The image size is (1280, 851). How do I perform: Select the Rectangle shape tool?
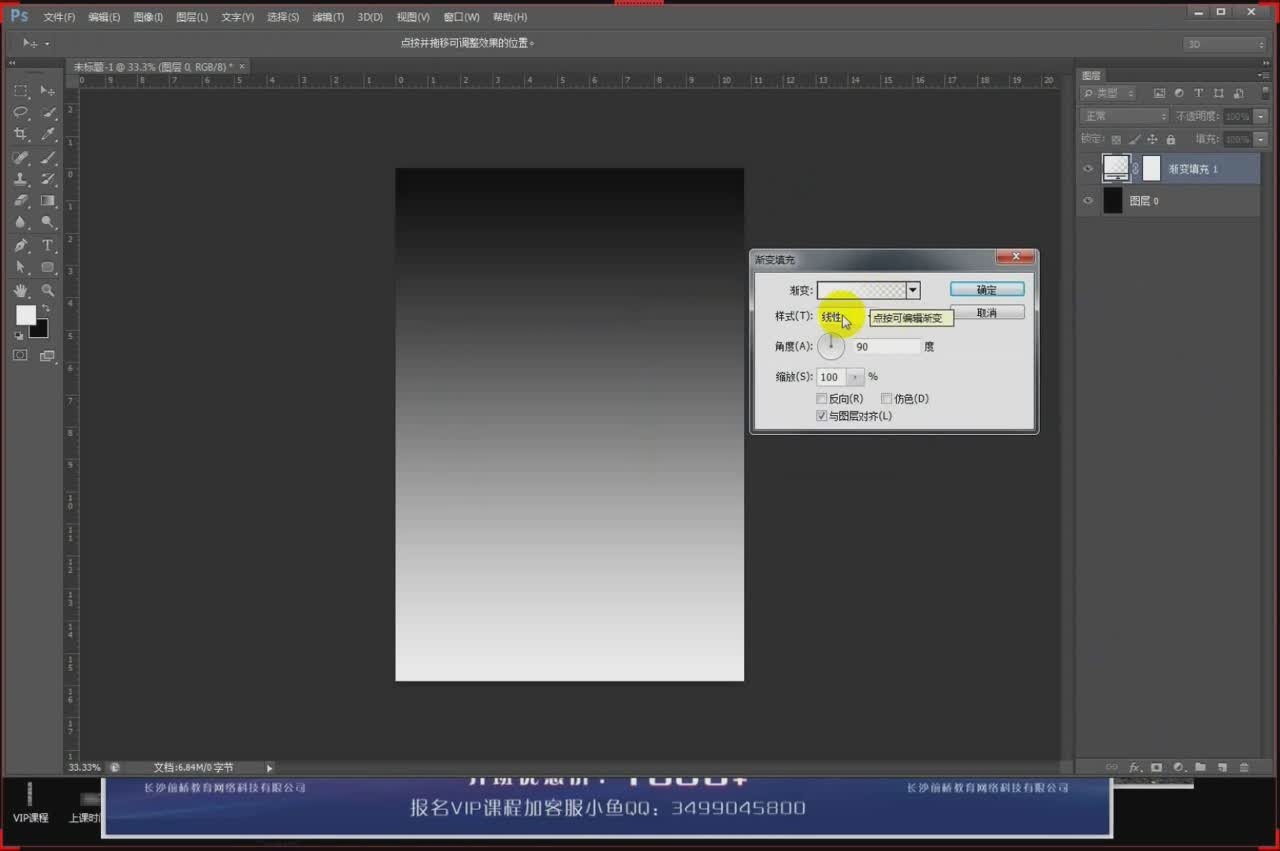(x=47, y=267)
